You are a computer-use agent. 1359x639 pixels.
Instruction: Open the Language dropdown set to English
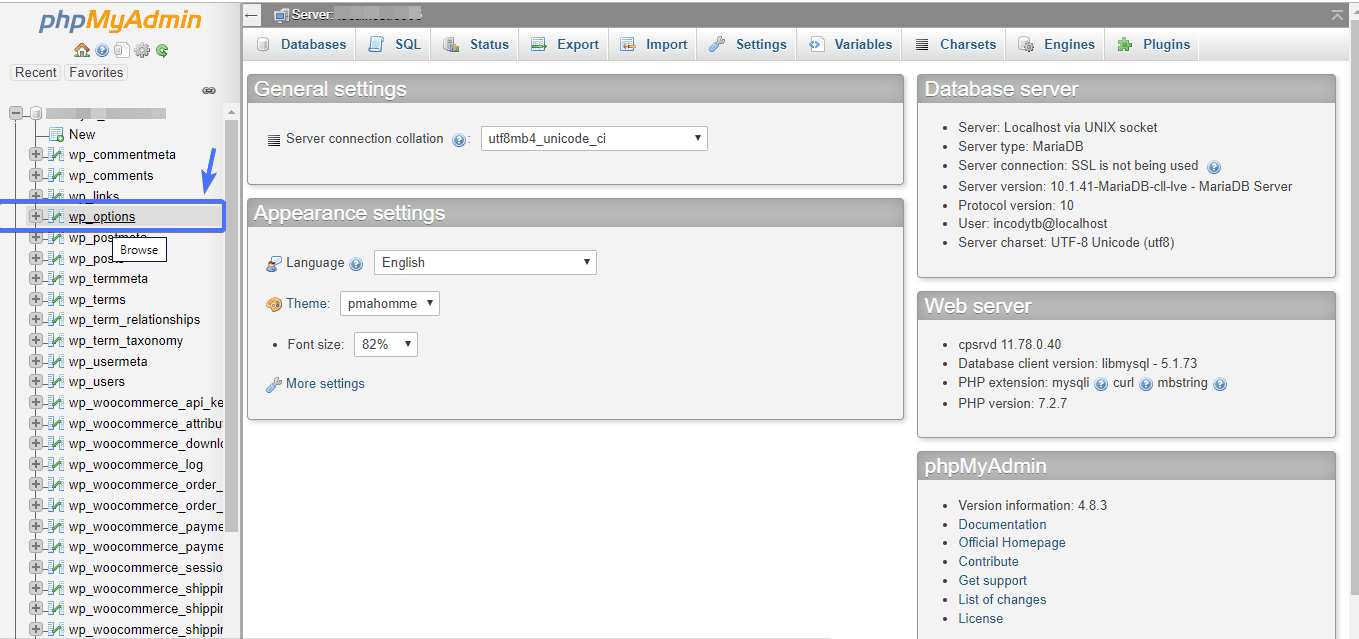tap(485, 263)
